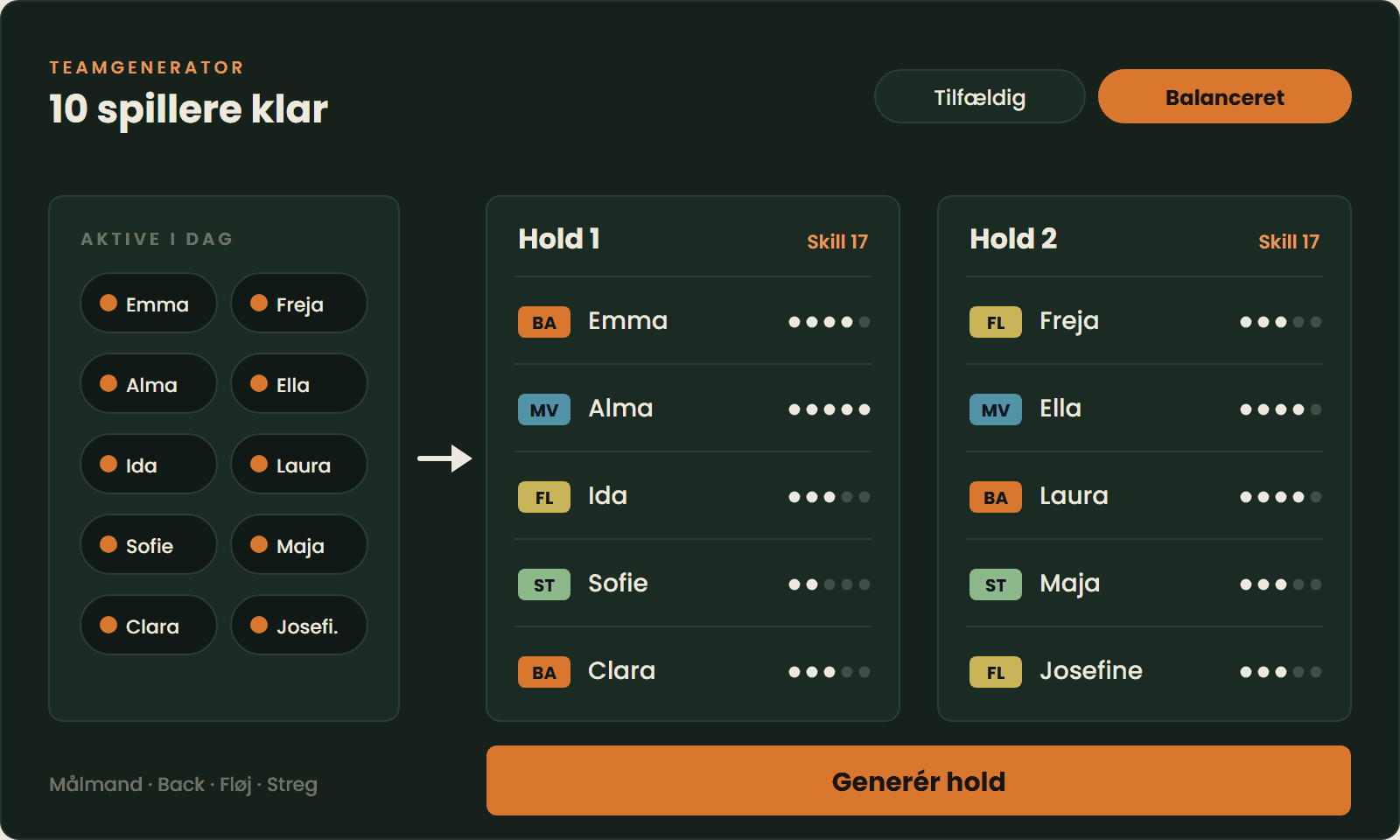Image resolution: width=1400 pixels, height=840 pixels.
Task: Click Freja's FL position badge
Action: click(x=996, y=322)
